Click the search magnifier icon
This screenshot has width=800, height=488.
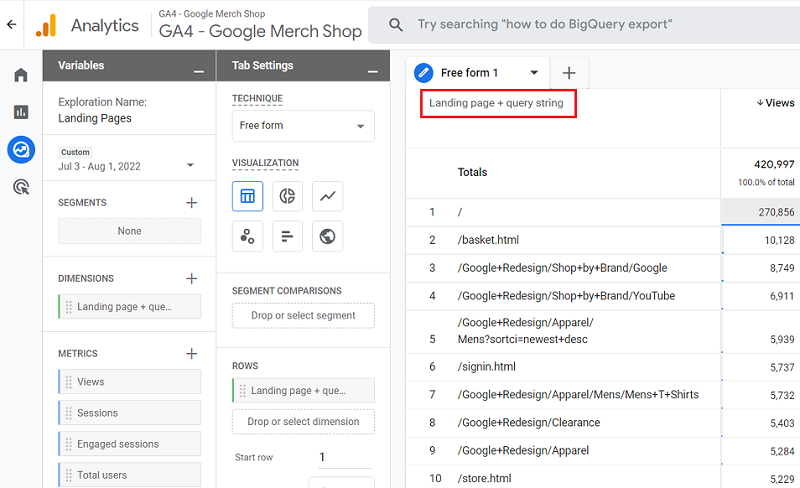point(395,25)
